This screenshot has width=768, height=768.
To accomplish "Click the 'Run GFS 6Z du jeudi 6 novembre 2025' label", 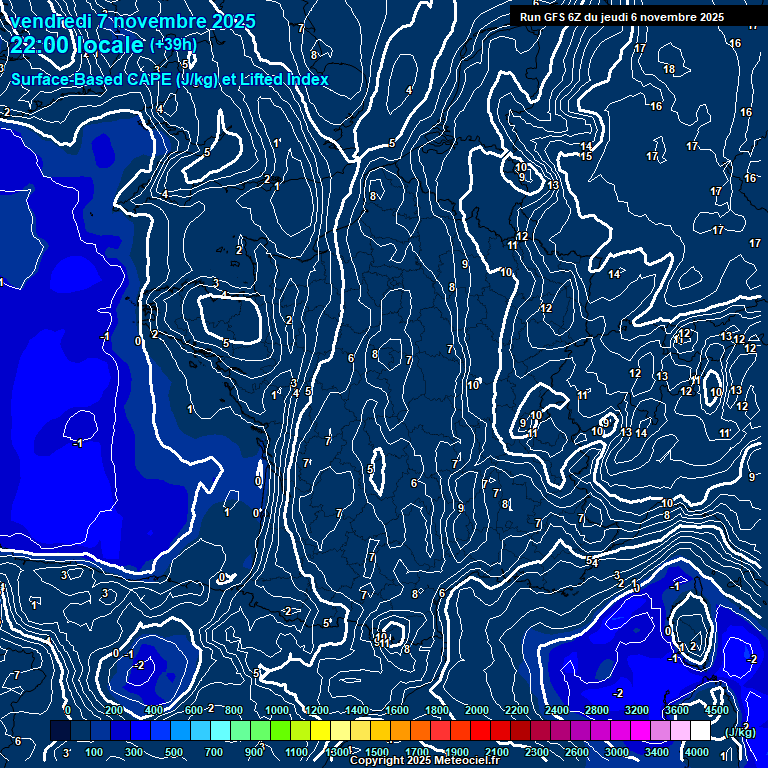I will [622, 18].
